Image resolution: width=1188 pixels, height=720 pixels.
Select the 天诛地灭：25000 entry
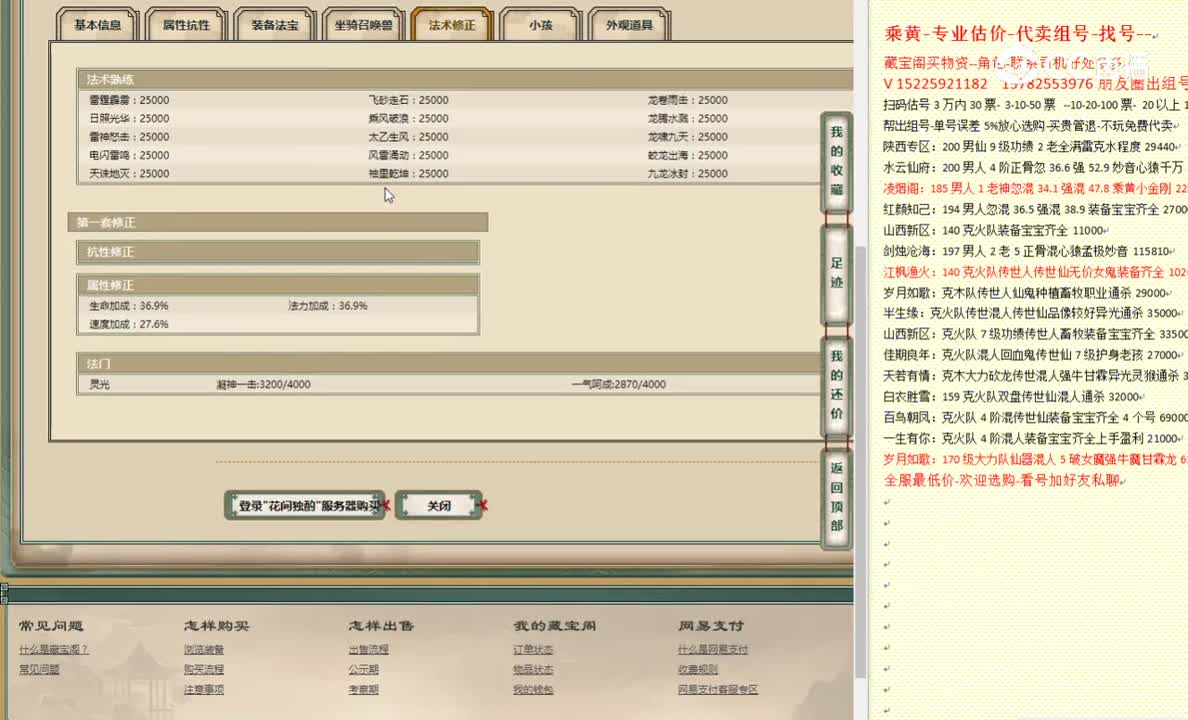(x=130, y=174)
